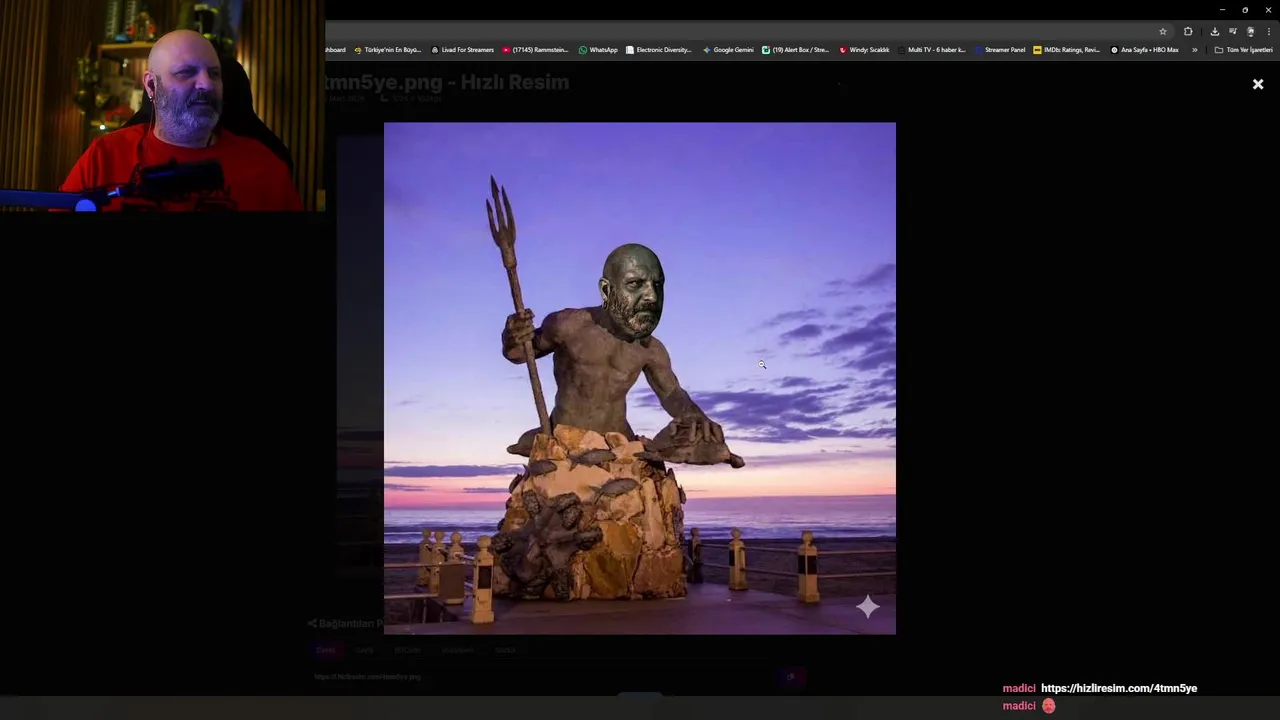
Task: Bookmark this page with star icon
Action: tap(1163, 31)
